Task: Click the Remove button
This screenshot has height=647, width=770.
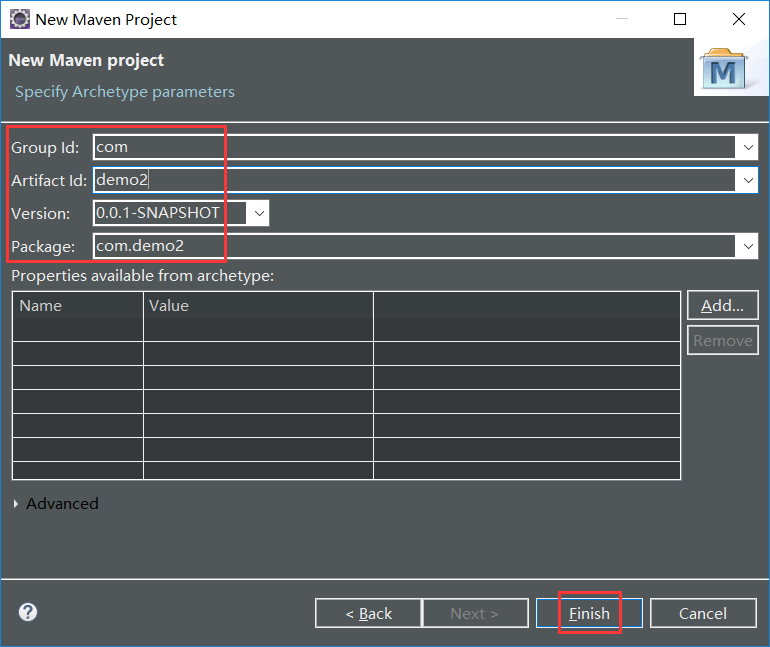Action: pyautogui.click(x=722, y=340)
